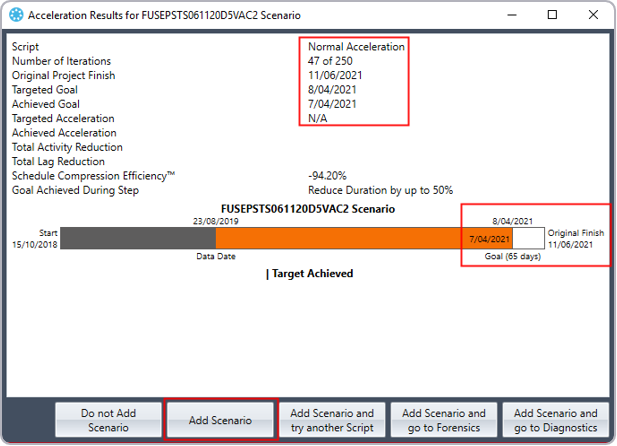Click the 'Targeted Goal' label
The height and width of the screenshot is (446, 617).
pyautogui.click(x=44, y=90)
